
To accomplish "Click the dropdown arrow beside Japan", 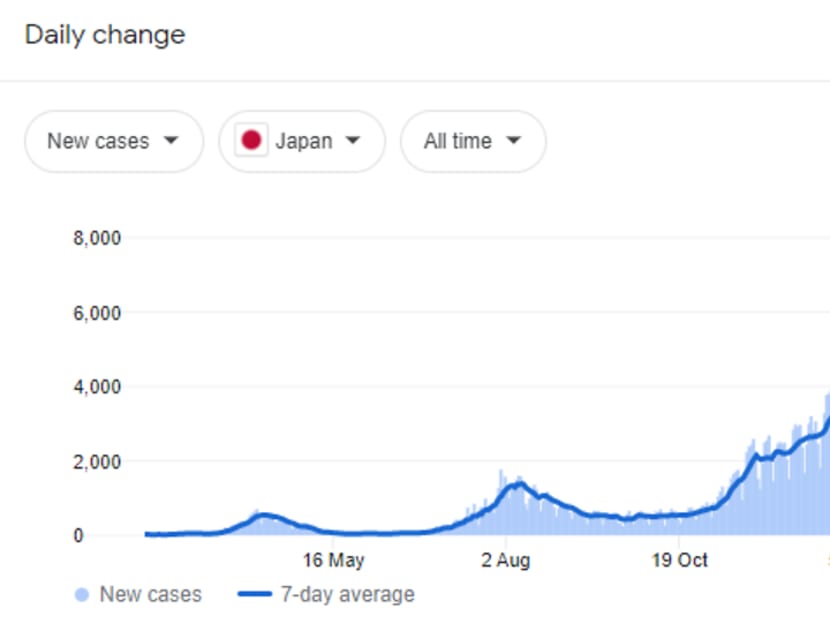I will click(x=352, y=141).
